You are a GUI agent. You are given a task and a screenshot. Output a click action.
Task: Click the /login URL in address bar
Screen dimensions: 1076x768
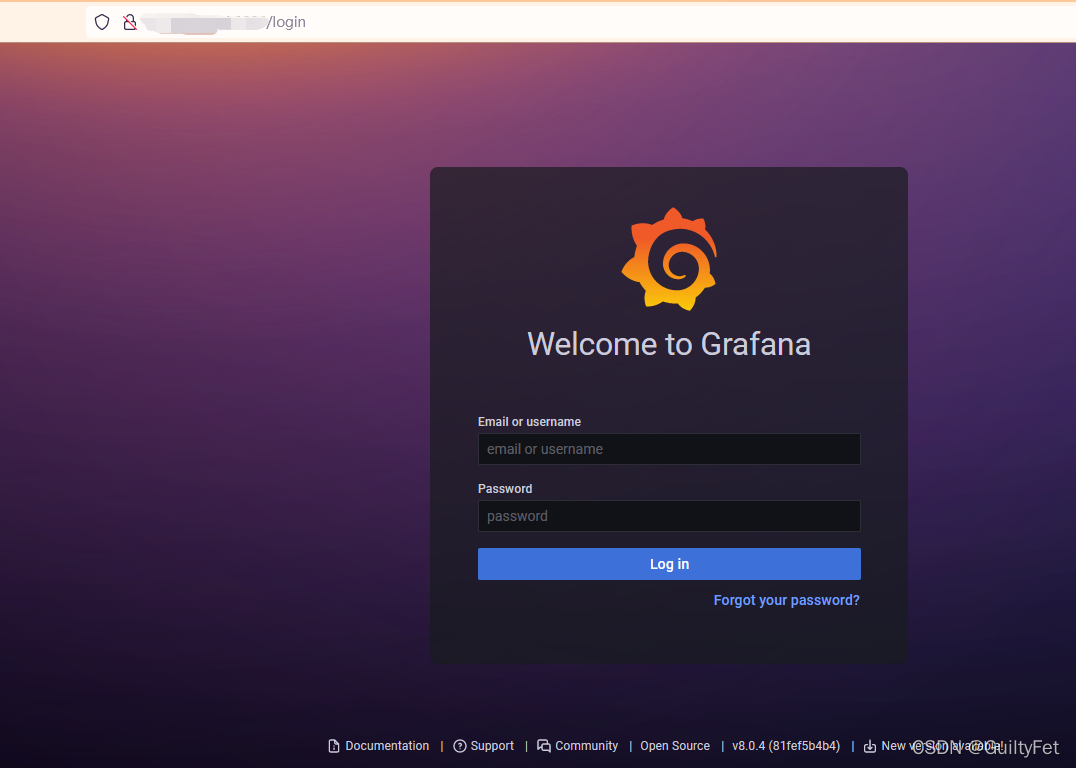click(x=286, y=22)
